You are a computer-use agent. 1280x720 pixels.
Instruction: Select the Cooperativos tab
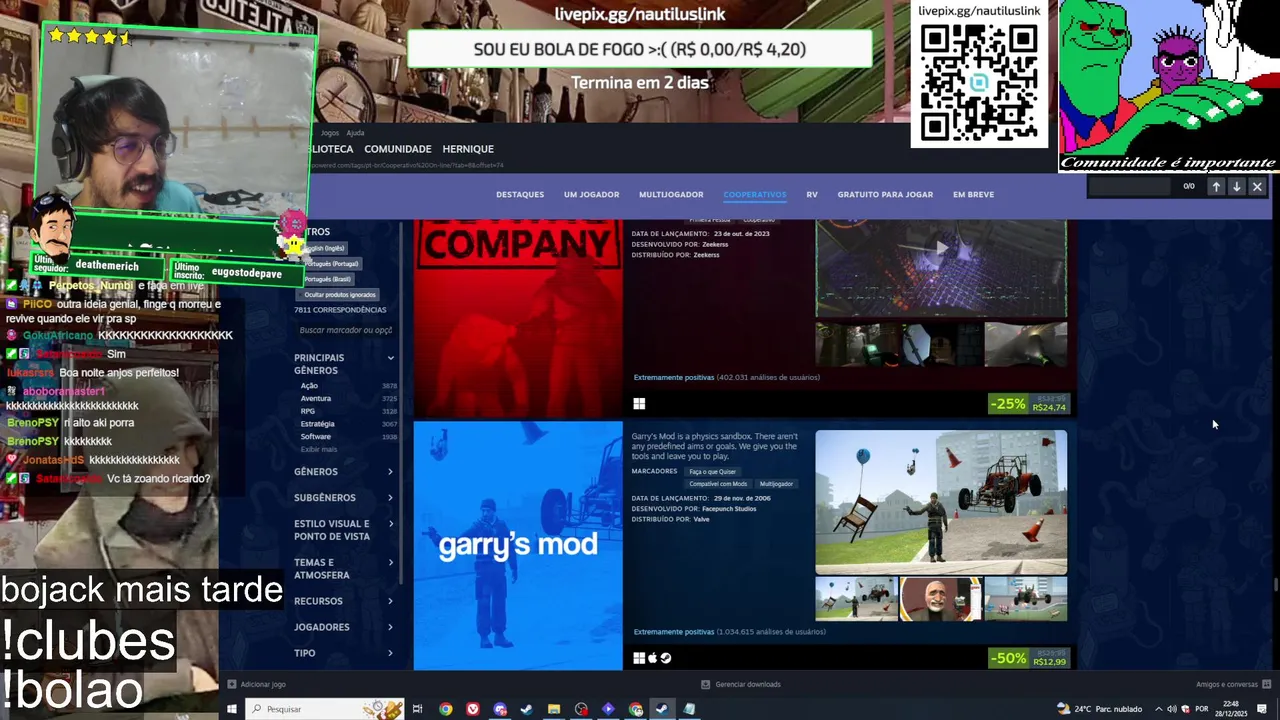point(755,194)
